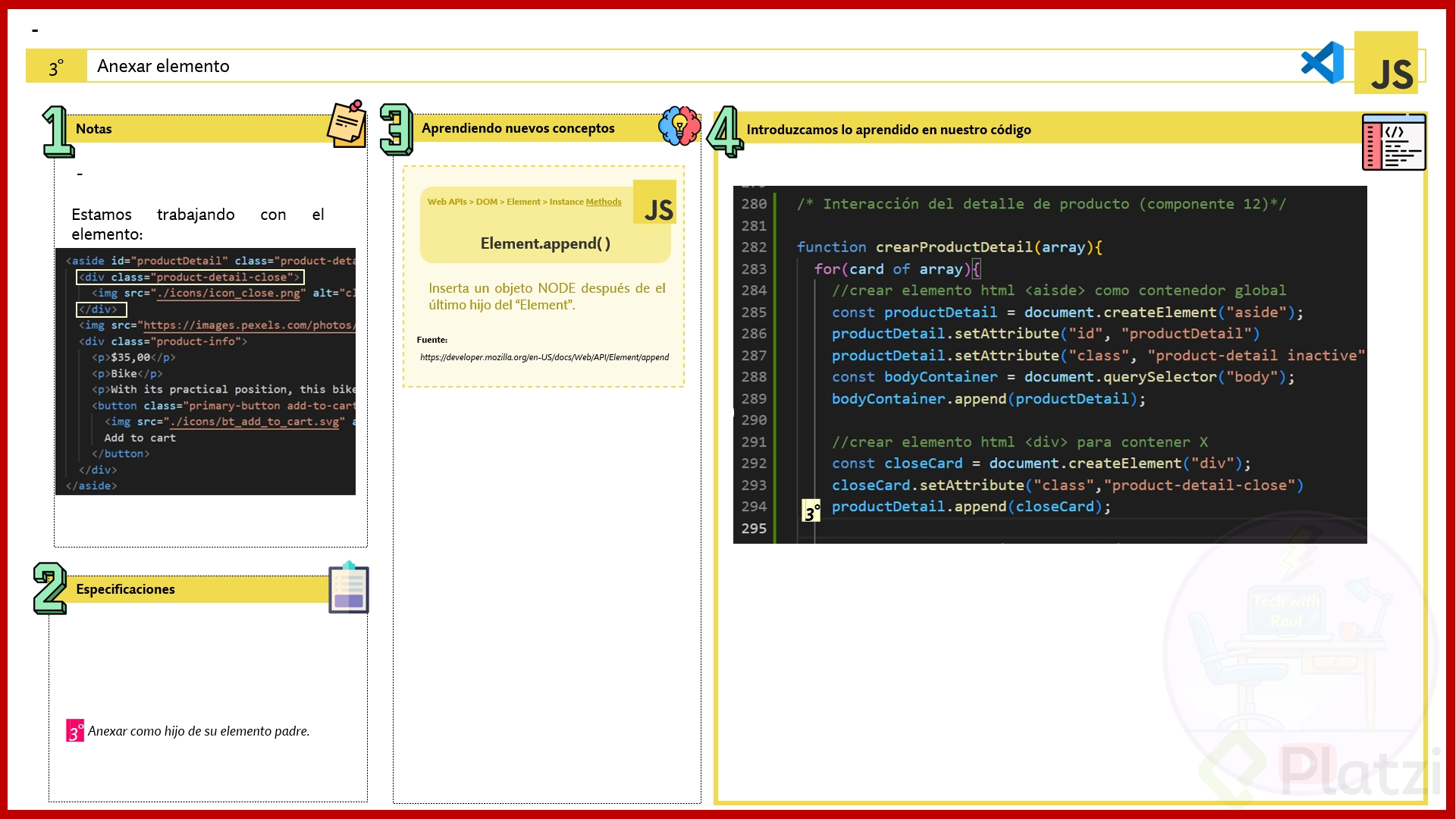Click the 'Anexar elemento' title text
The height and width of the screenshot is (819, 1456).
point(163,66)
